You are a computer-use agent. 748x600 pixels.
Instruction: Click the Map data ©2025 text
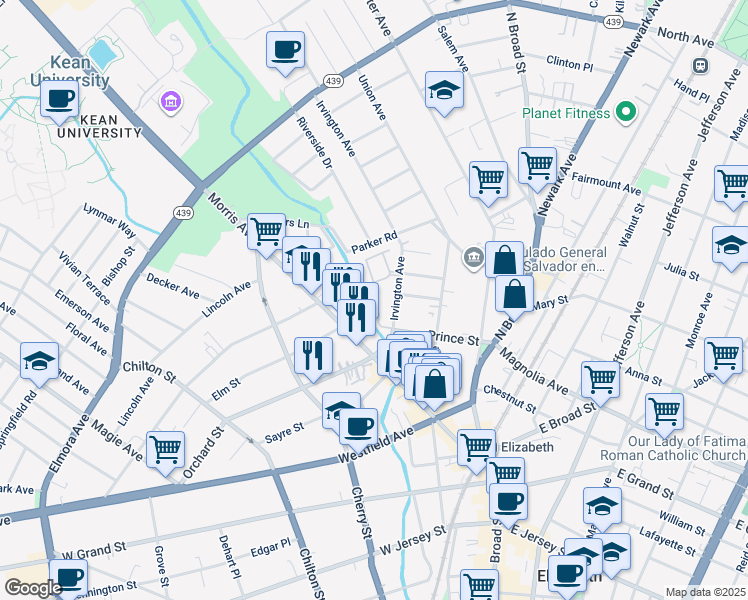coord(705,592)
